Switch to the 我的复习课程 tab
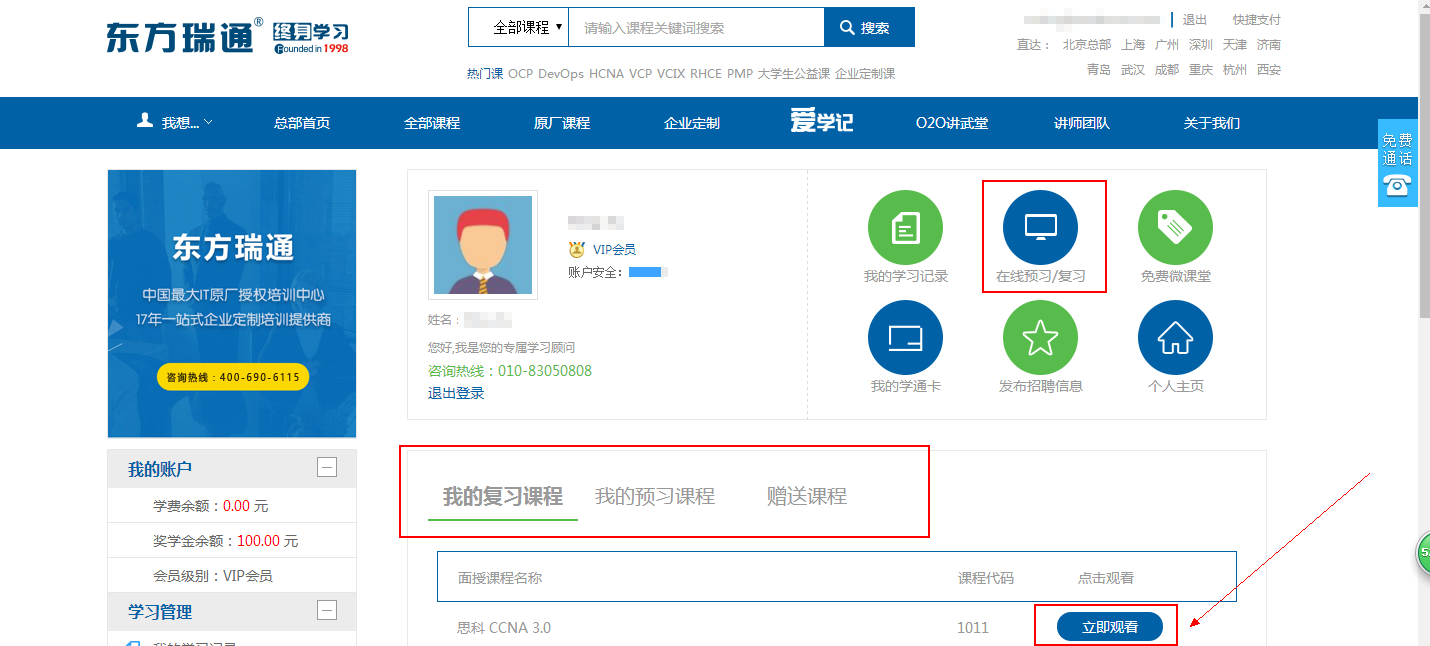This screenshot has height=646, width=1430. click(503, 496)
